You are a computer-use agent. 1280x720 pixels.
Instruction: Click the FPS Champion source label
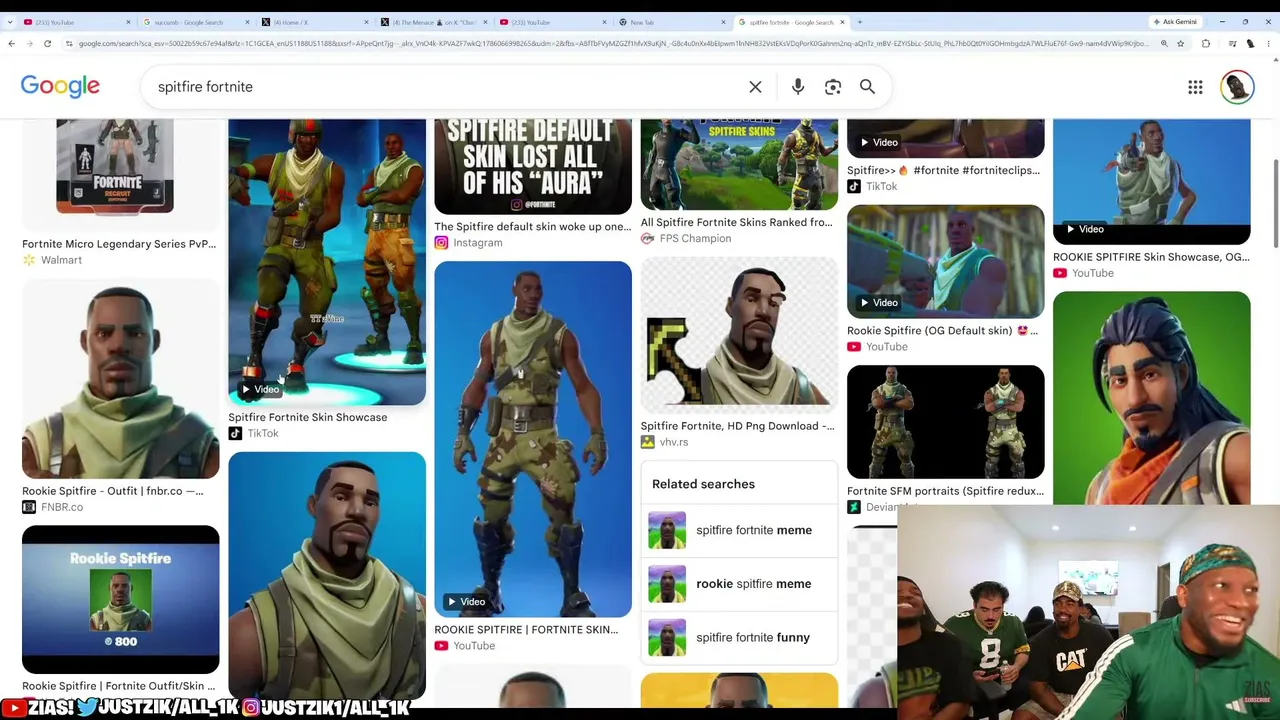click(694, 238)
